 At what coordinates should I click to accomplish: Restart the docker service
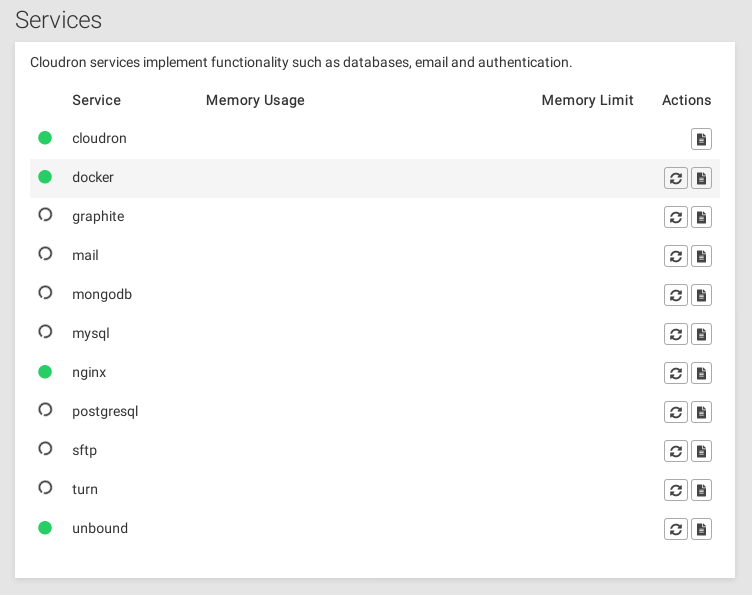coord(676,178)
